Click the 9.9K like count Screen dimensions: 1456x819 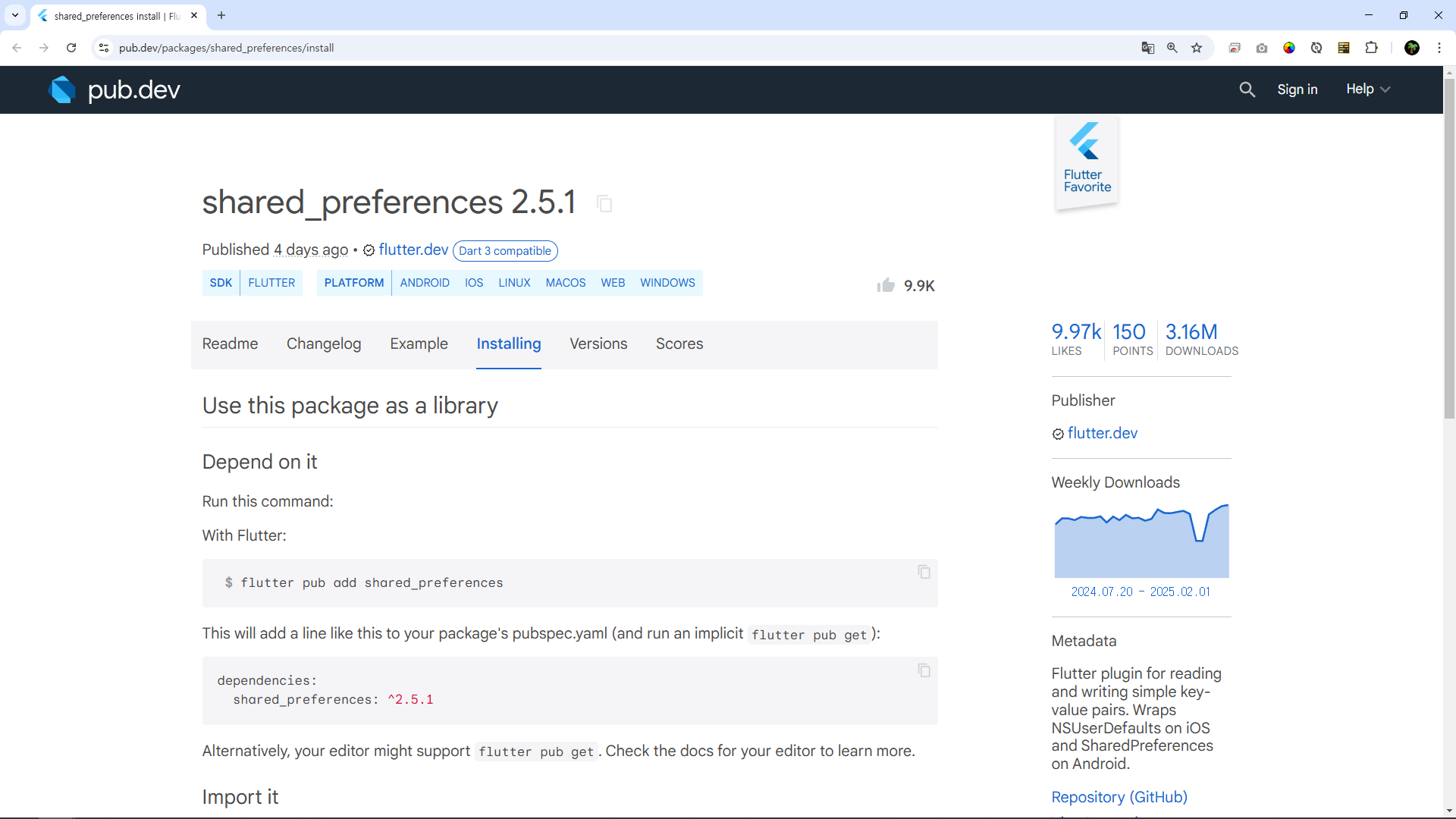919,286
